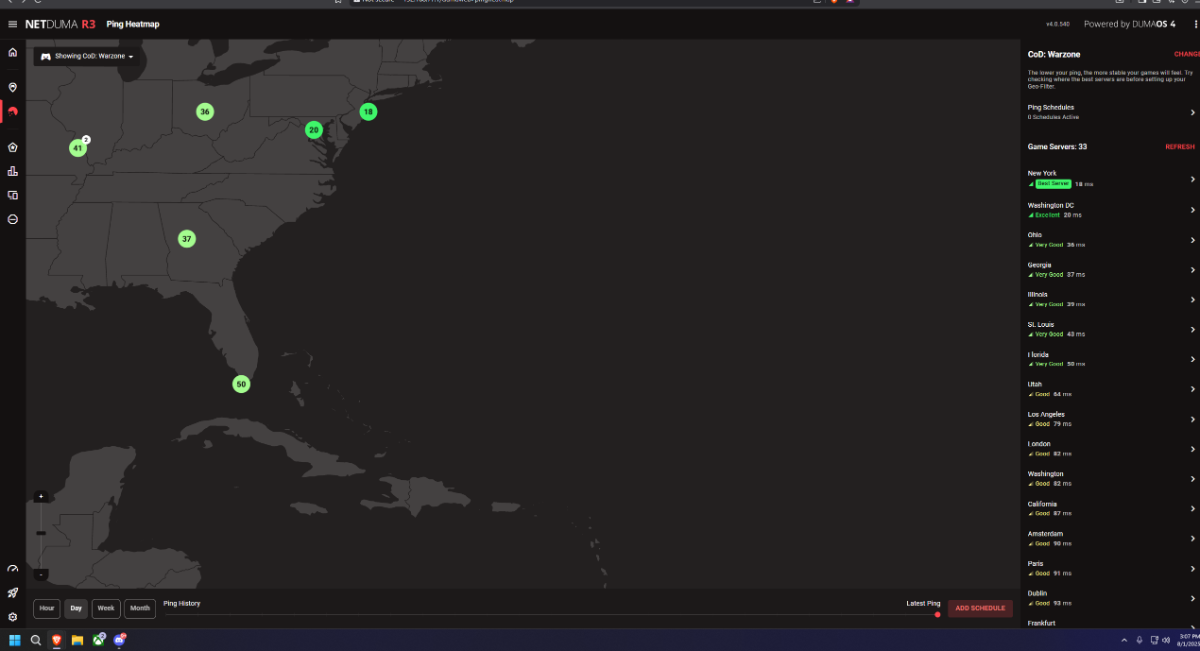The height and width of the screenshot is (651, 1200).
Task: Open the speedometer benchmark sidebar icon
Action: [x=12, y=569]
